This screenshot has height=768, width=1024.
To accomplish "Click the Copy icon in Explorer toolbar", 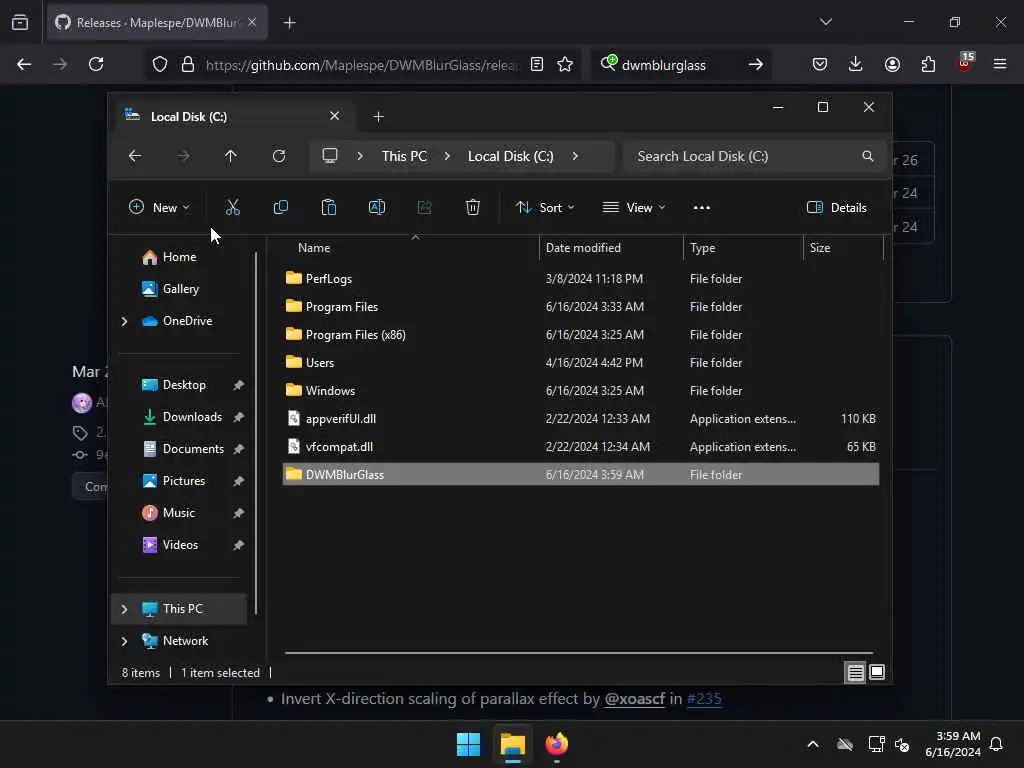I will pyautogui.click(x=281, y=208).
